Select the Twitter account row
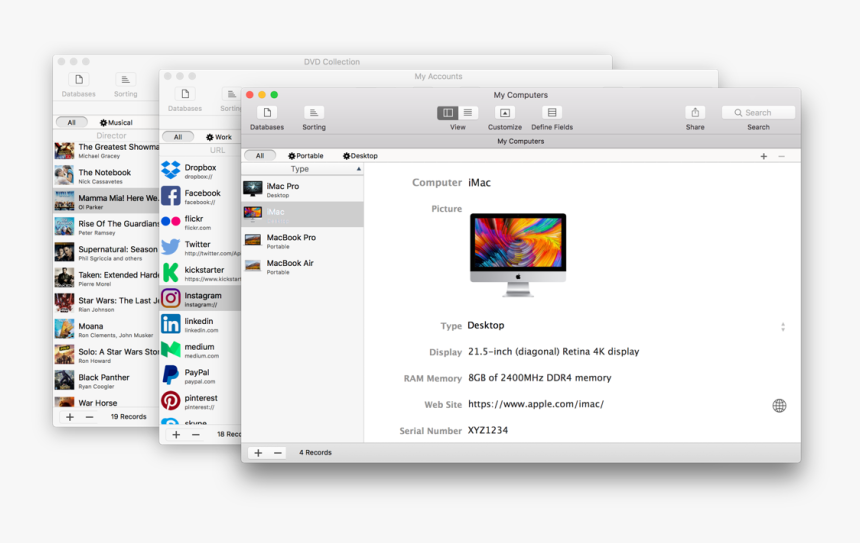 (200, 247)
